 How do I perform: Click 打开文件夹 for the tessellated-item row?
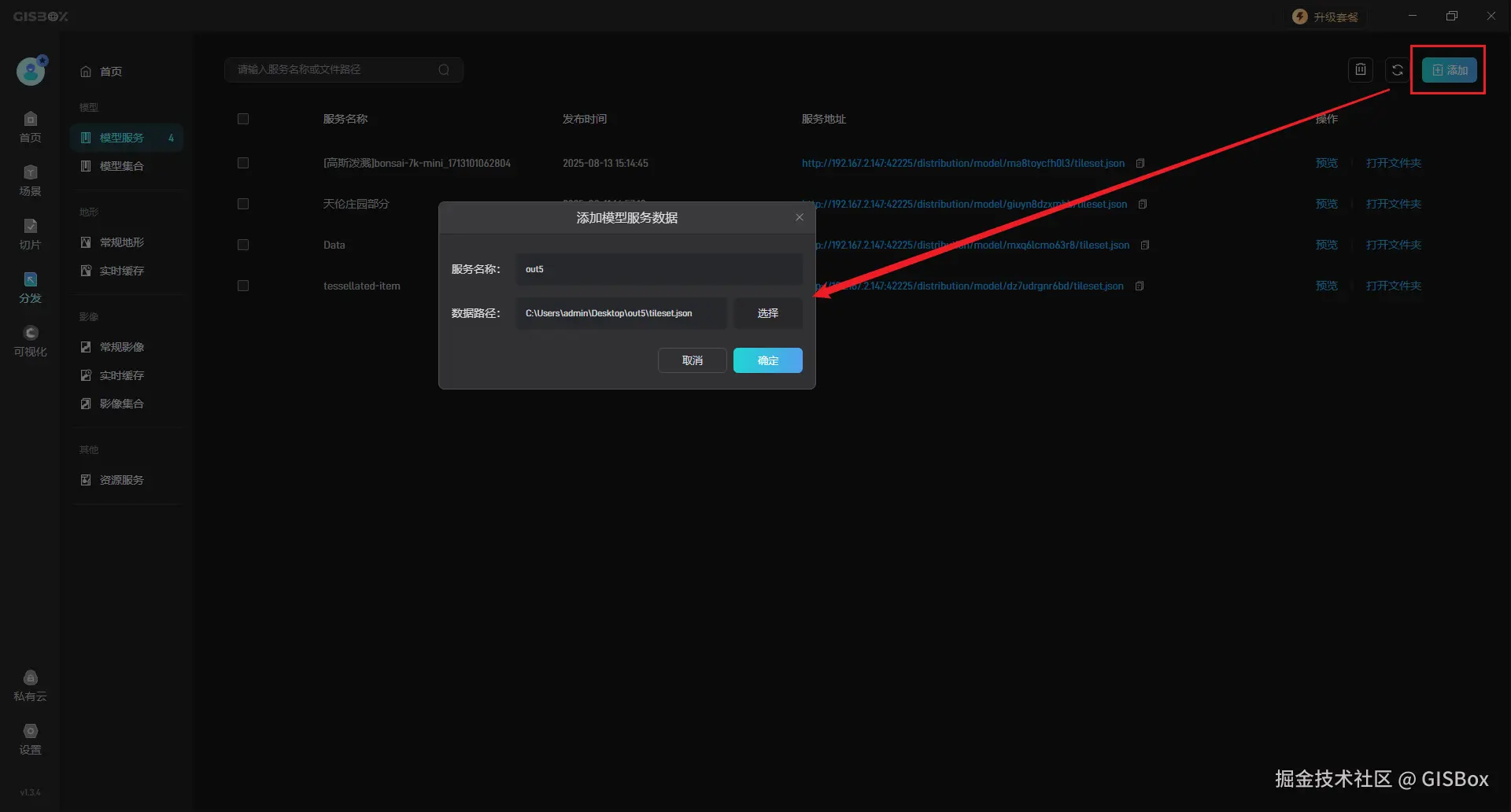point(1394,286)
